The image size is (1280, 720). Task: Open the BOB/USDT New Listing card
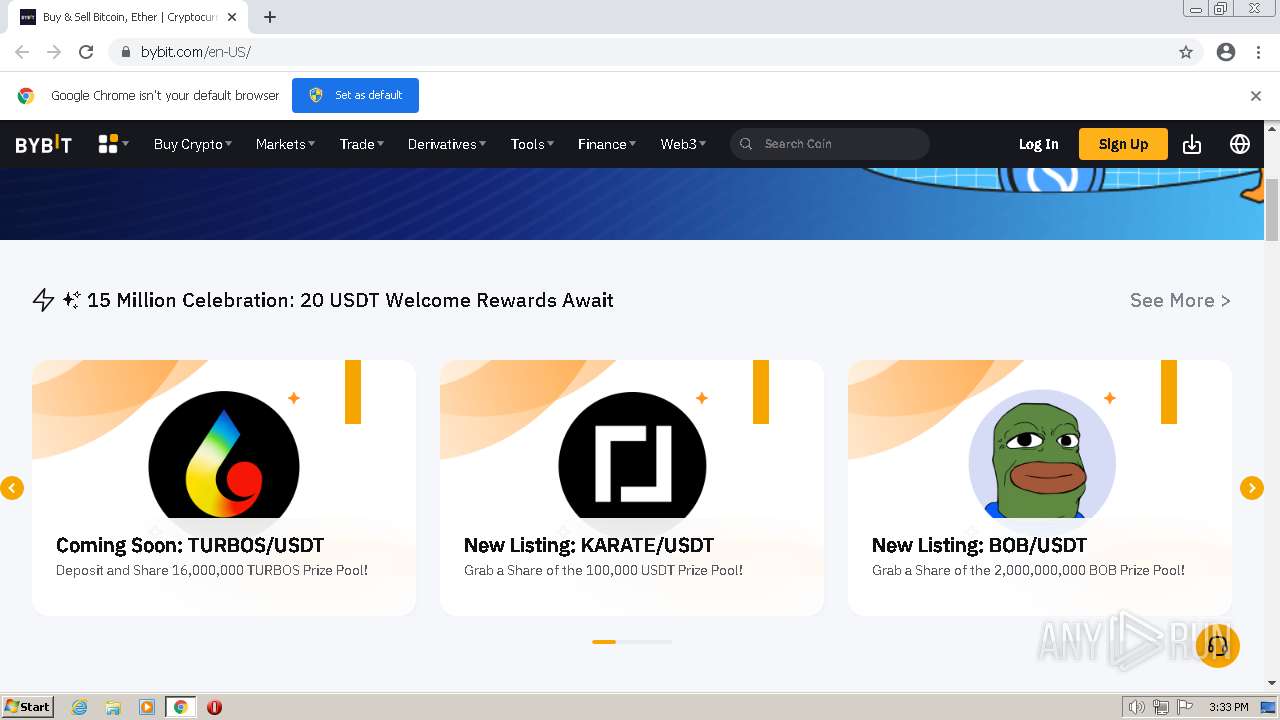(1040, 488)
